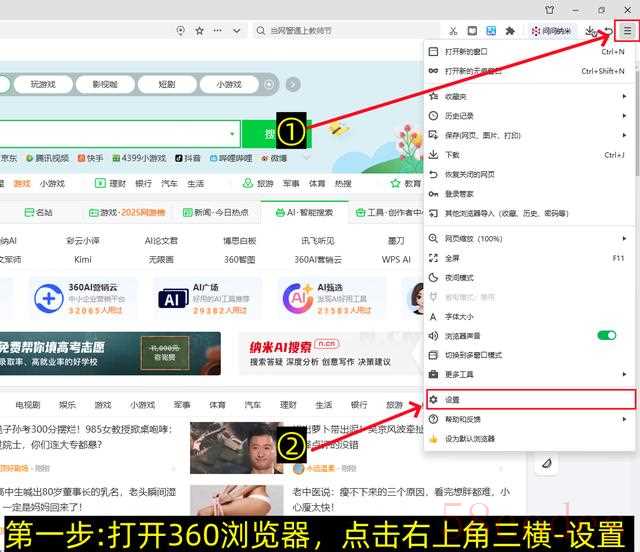Screen dimensions: 640x552
Task: Expand the 历史记录 history submenu
Action: tap(529, 116)
